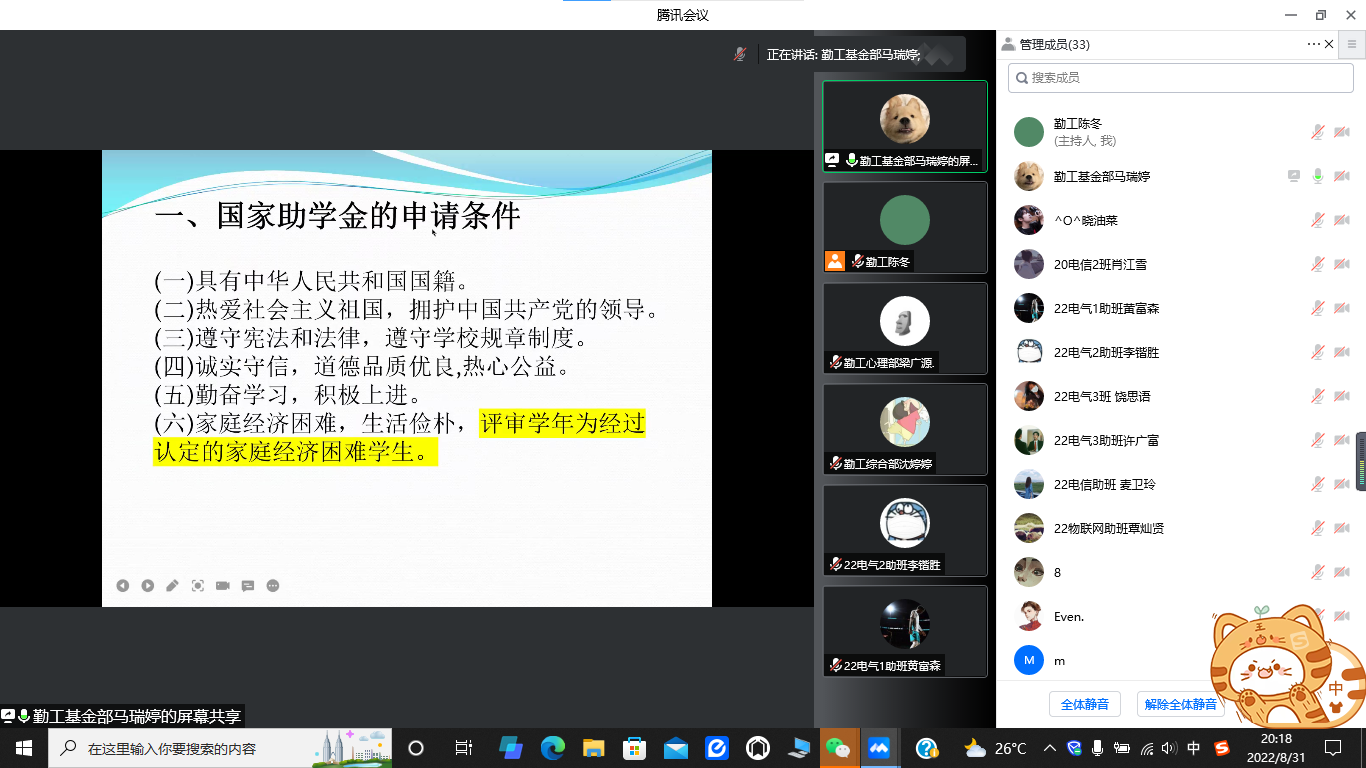Click the 全体静音 mute all button
Screen dimensions: 1366x768
pos(1084,704)
